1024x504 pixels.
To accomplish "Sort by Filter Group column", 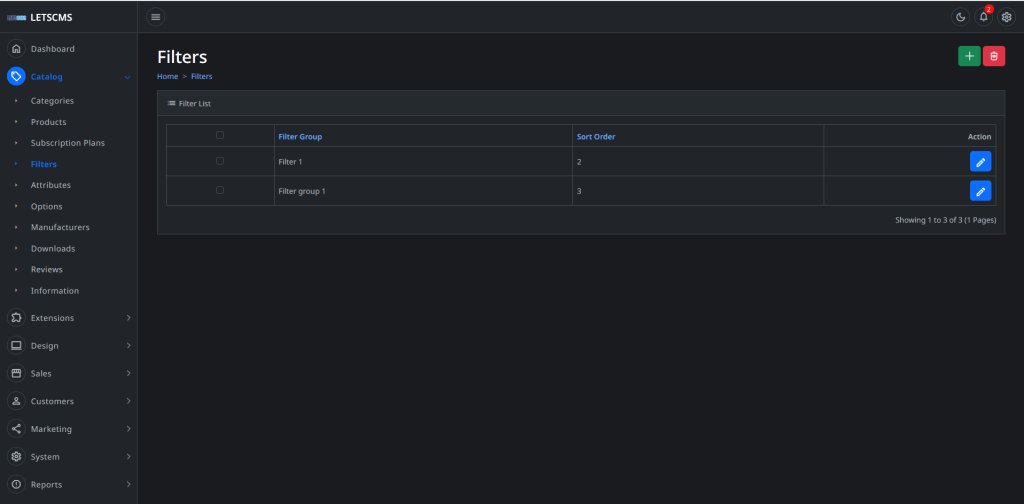I will [x=300, y=136].
